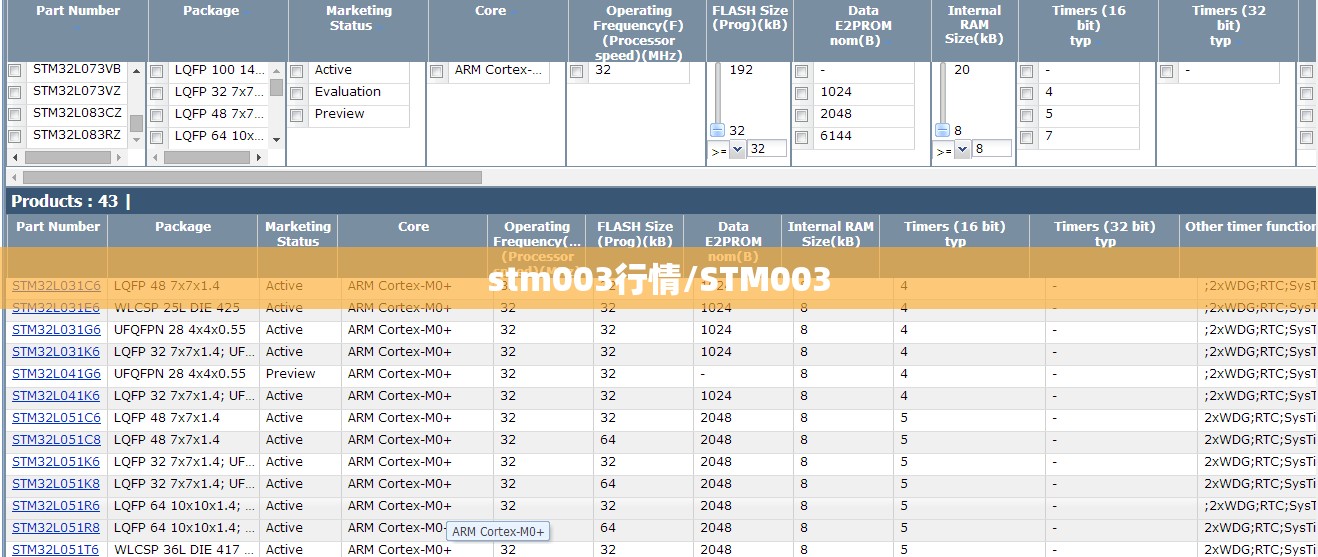Tick the STM32L073VB part number checkbox
The image size is (1318, 557).
(x=15, y=71)
